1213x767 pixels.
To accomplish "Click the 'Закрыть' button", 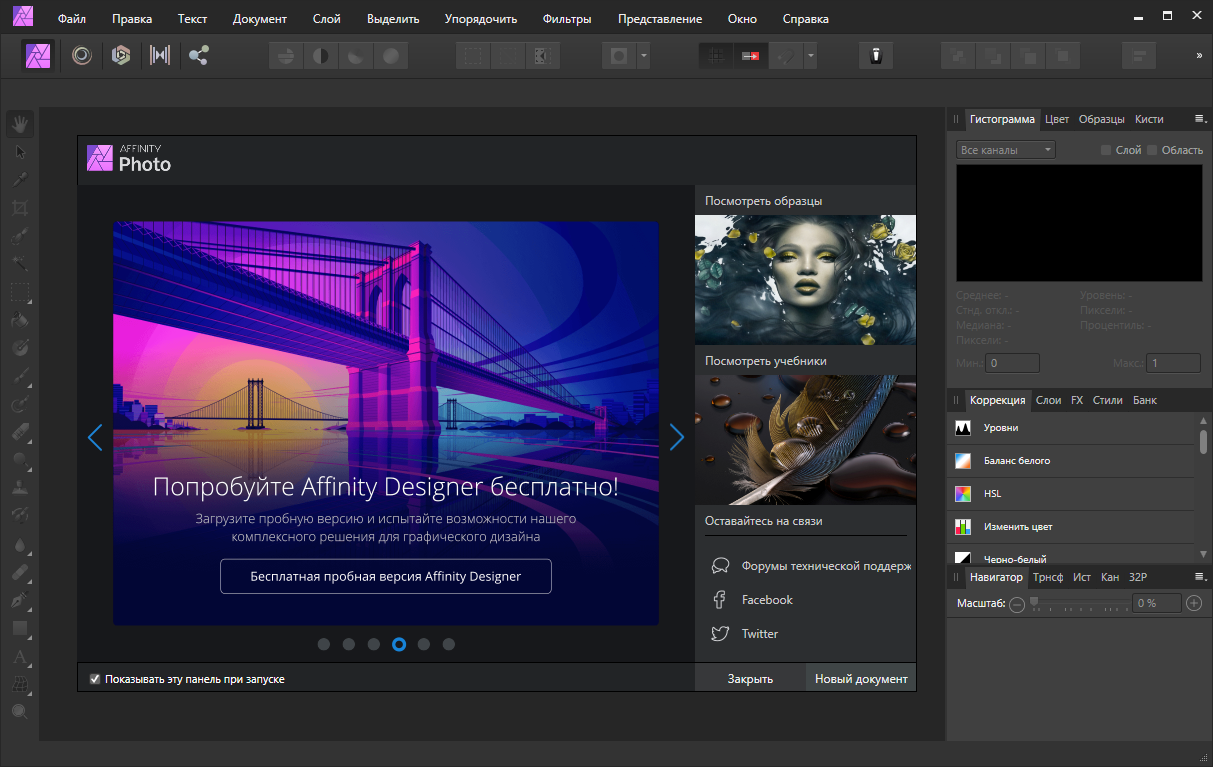I will (750, 678).
